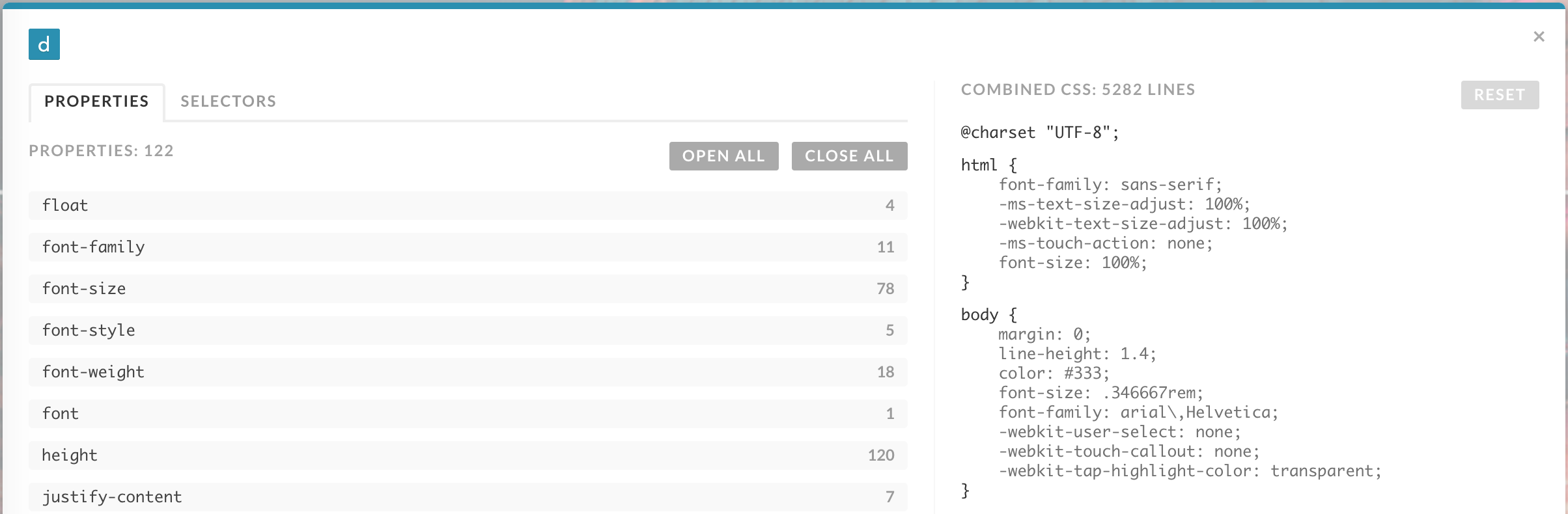Click the html selector in combined CSS
This screenshot has height=514, width=1568.
point(979,165)
